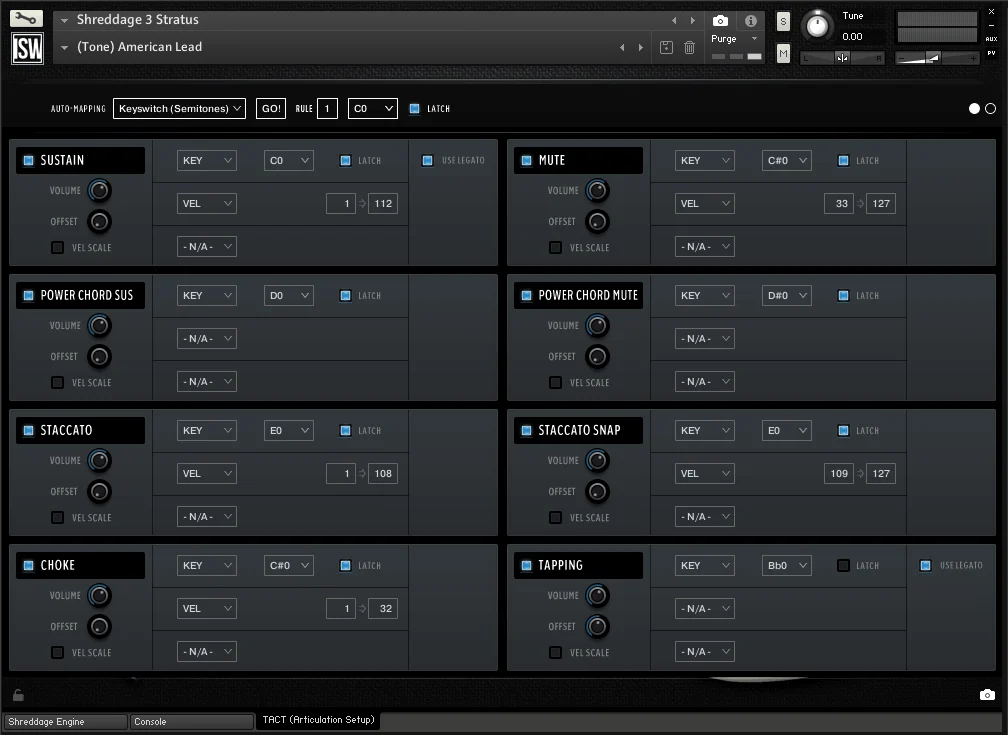Select the TACT (Articulation Setup) tab

coord(318,720)
